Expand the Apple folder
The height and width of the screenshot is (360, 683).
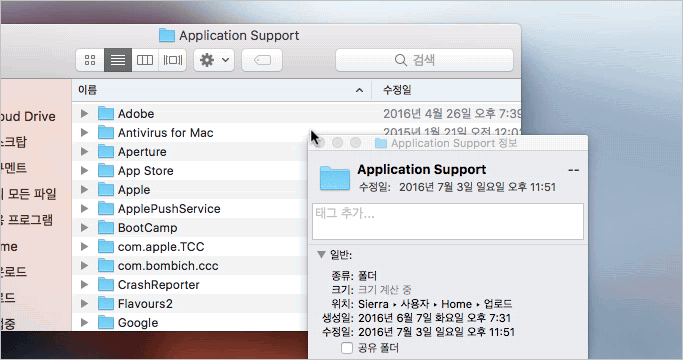tap(85, 190)
